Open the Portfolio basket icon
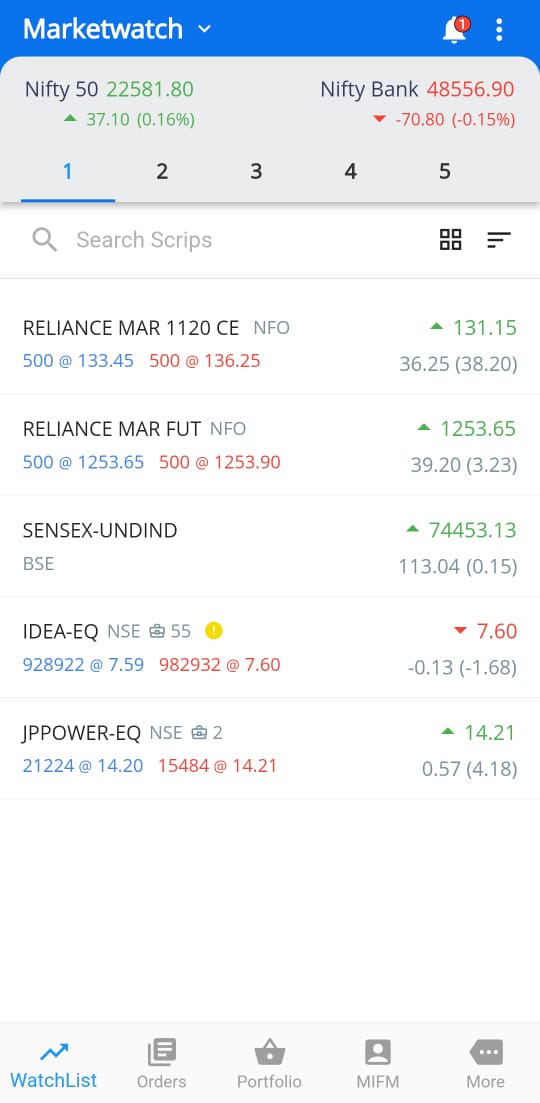 269,1053
